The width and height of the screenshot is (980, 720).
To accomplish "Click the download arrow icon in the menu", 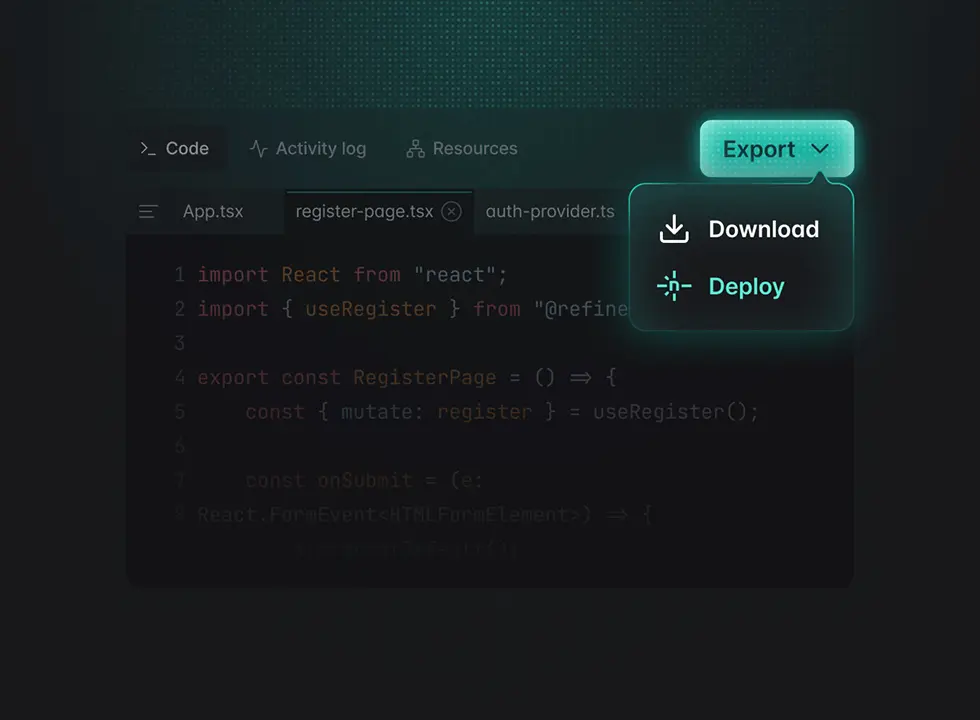I will point(674,229).
